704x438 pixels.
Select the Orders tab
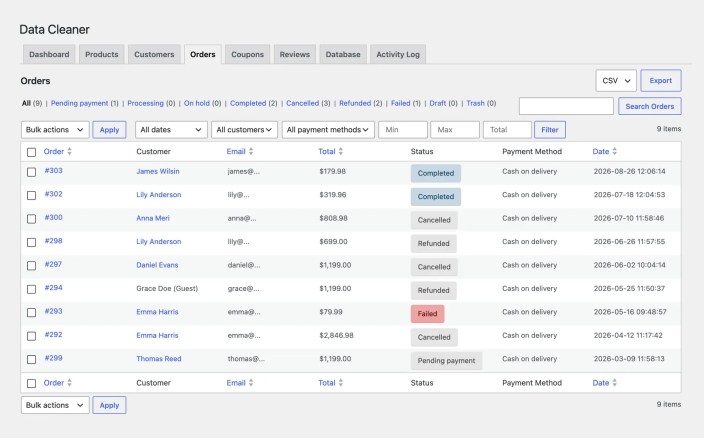pos(202,54)
